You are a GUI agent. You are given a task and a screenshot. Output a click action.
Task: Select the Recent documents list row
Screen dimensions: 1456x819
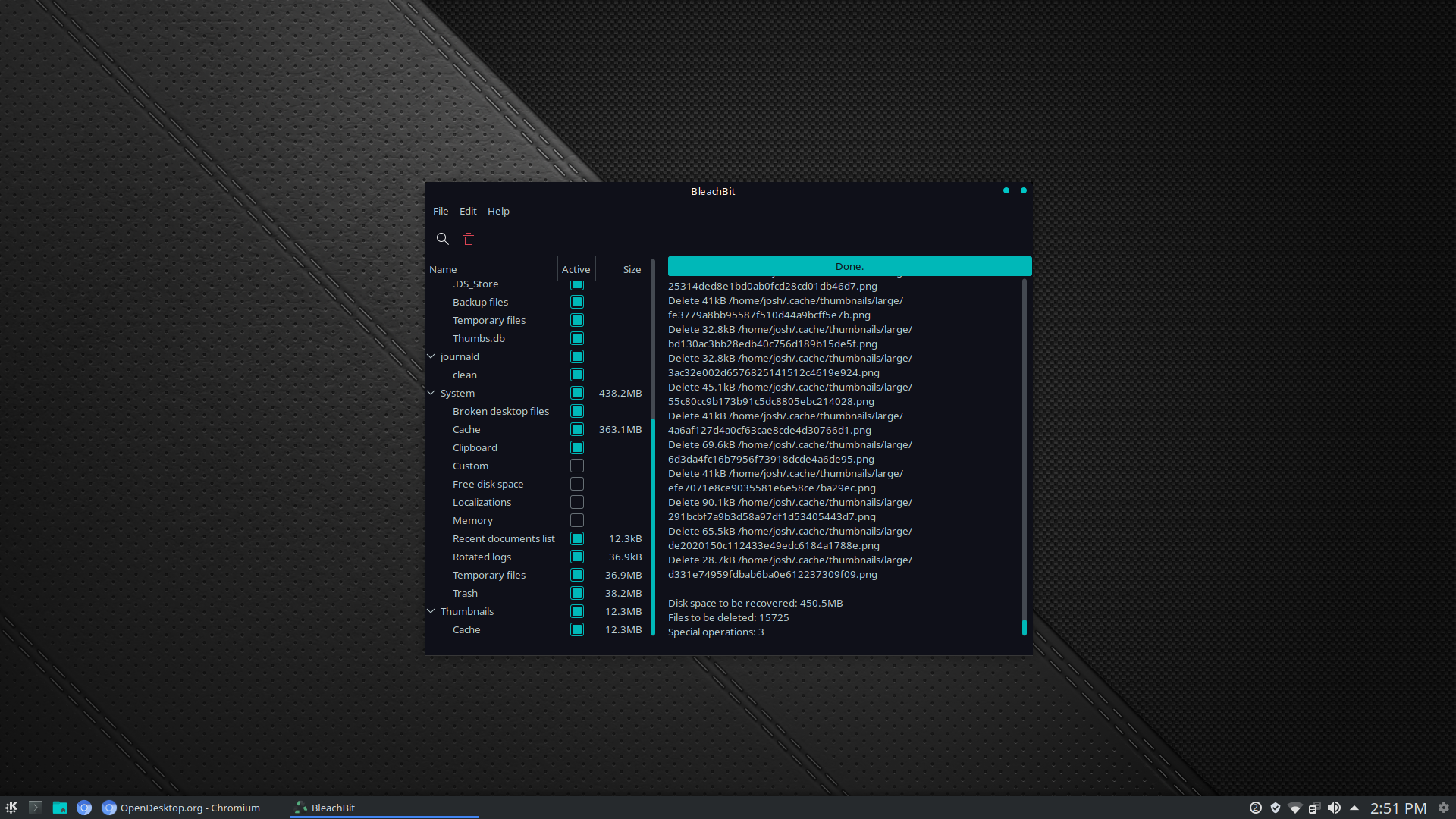(x=535, y=538)
